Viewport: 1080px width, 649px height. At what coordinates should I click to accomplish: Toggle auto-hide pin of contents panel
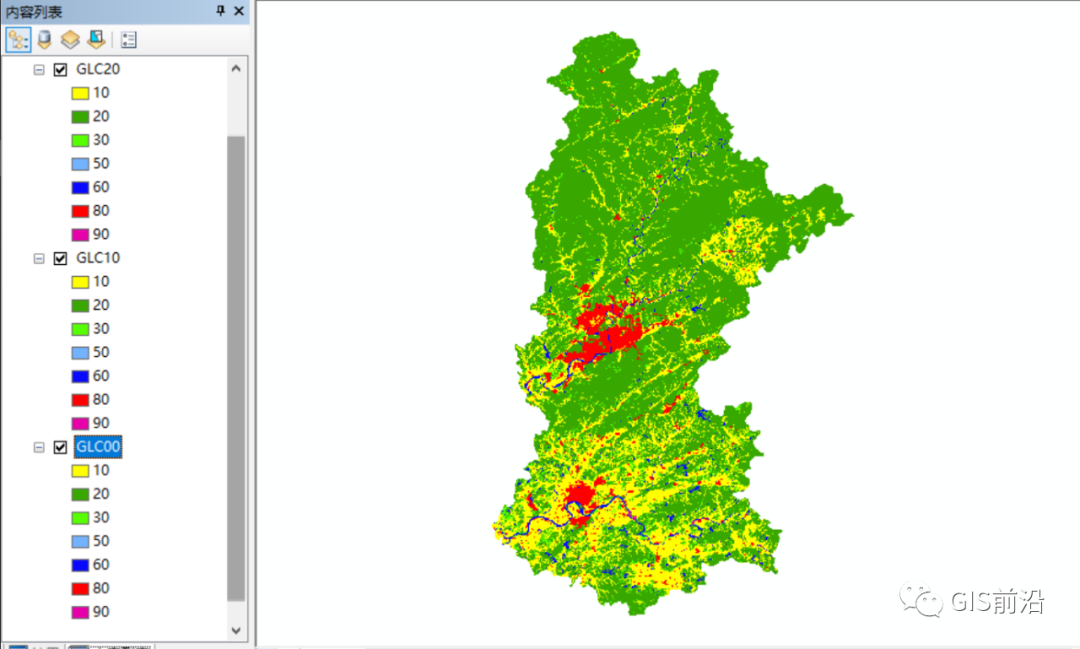click(220, 10)
